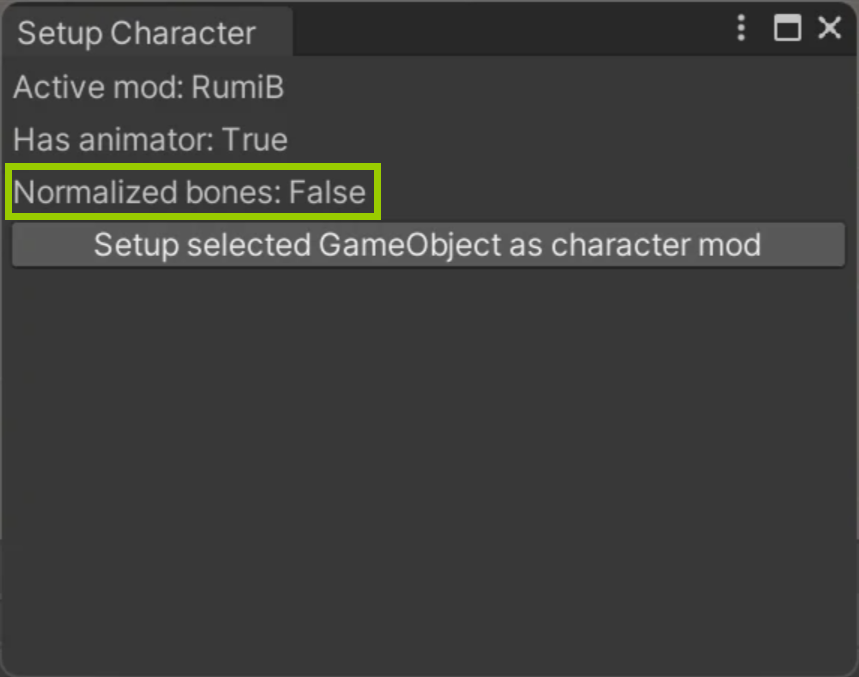
Task: Close the Setup Character window
Action: click(x=829, y=27)
